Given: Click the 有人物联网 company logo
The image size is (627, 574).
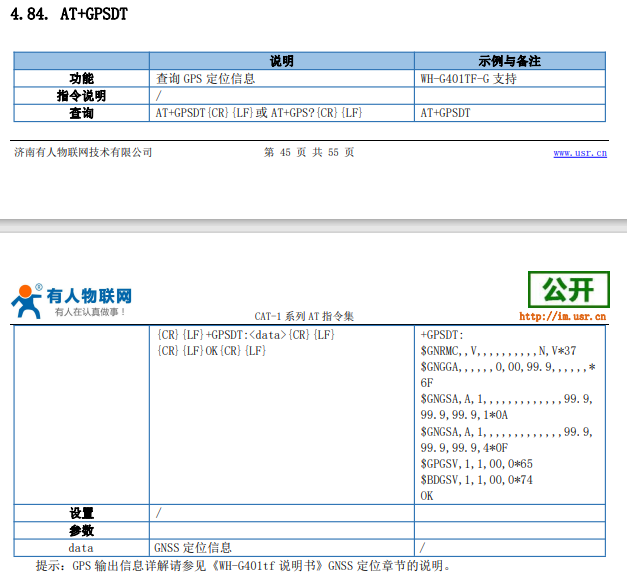Looking at the screenshot, I should tap(71, 301).
